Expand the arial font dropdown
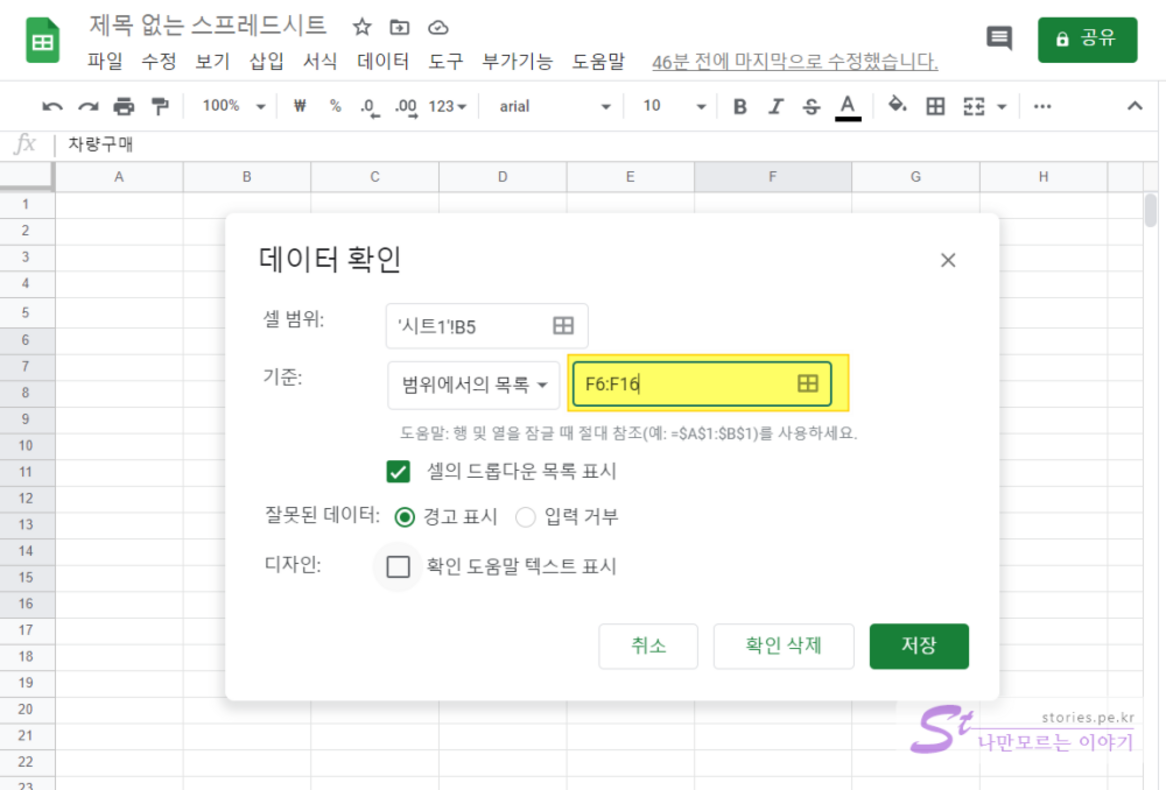1166x790 pixels. (x=555, y=107)
